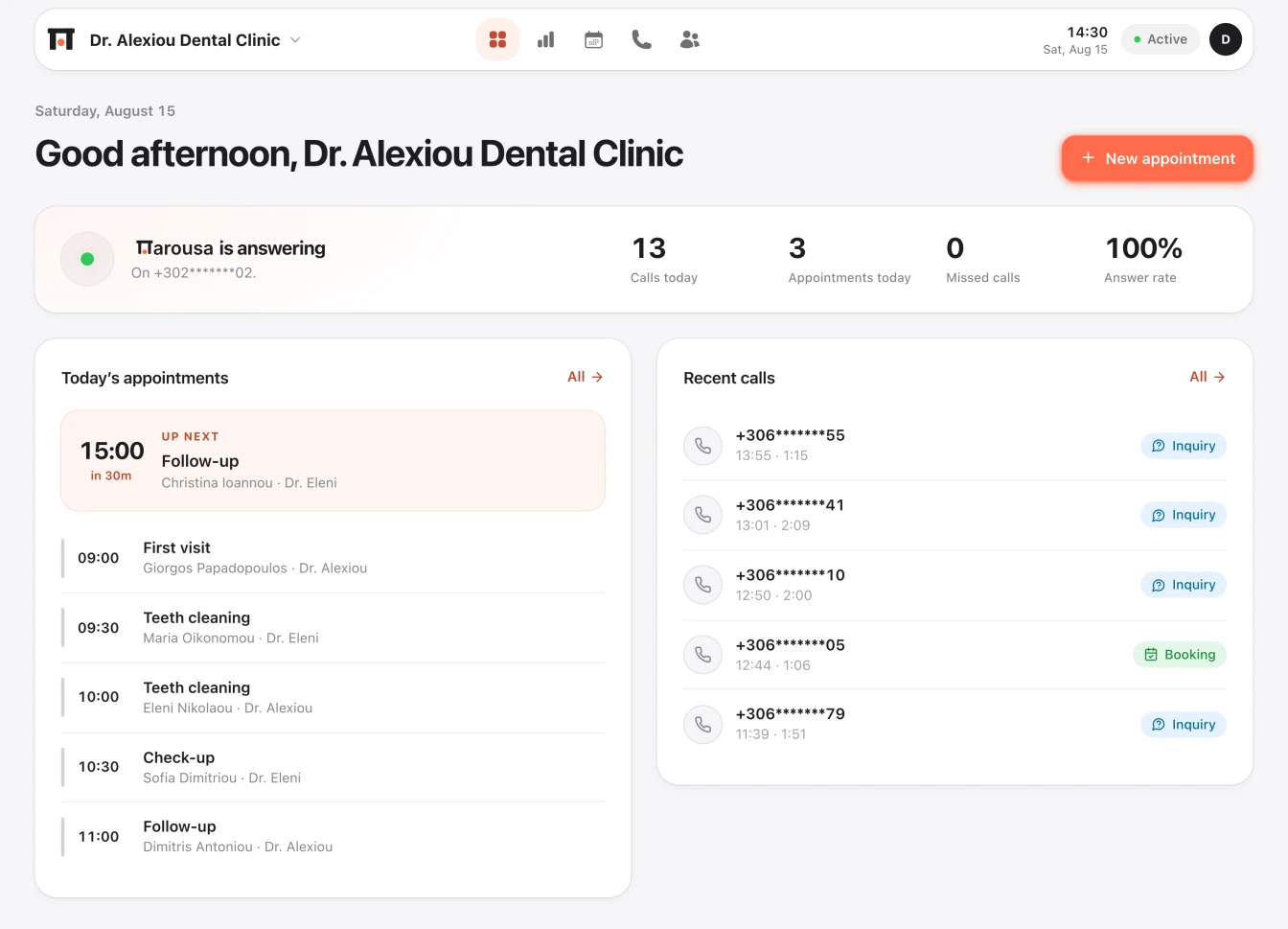
Task: Toggle the Active status pill
Action: pos(1160,39)
